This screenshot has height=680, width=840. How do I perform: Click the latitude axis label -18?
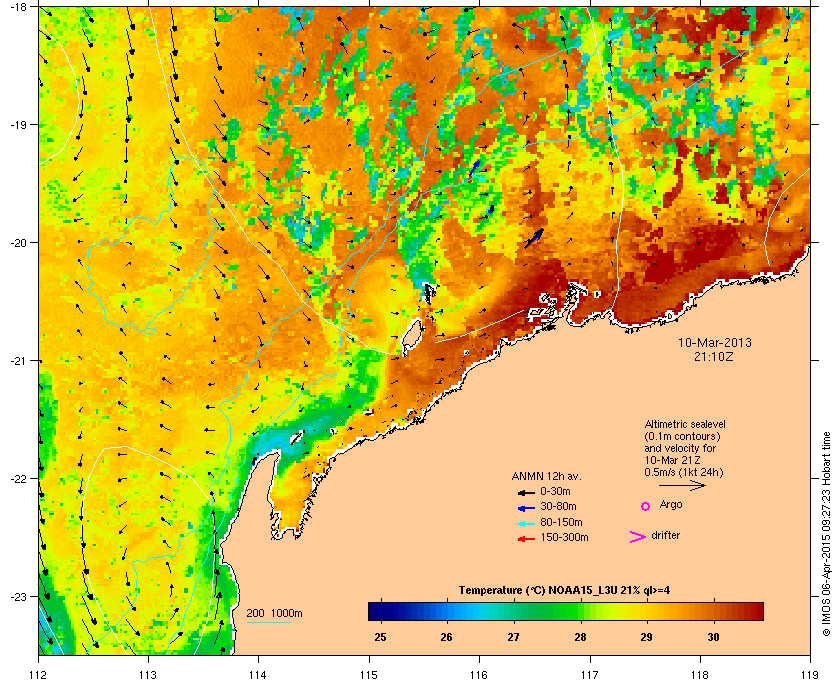pyautogui.click(x=18, y=6)
